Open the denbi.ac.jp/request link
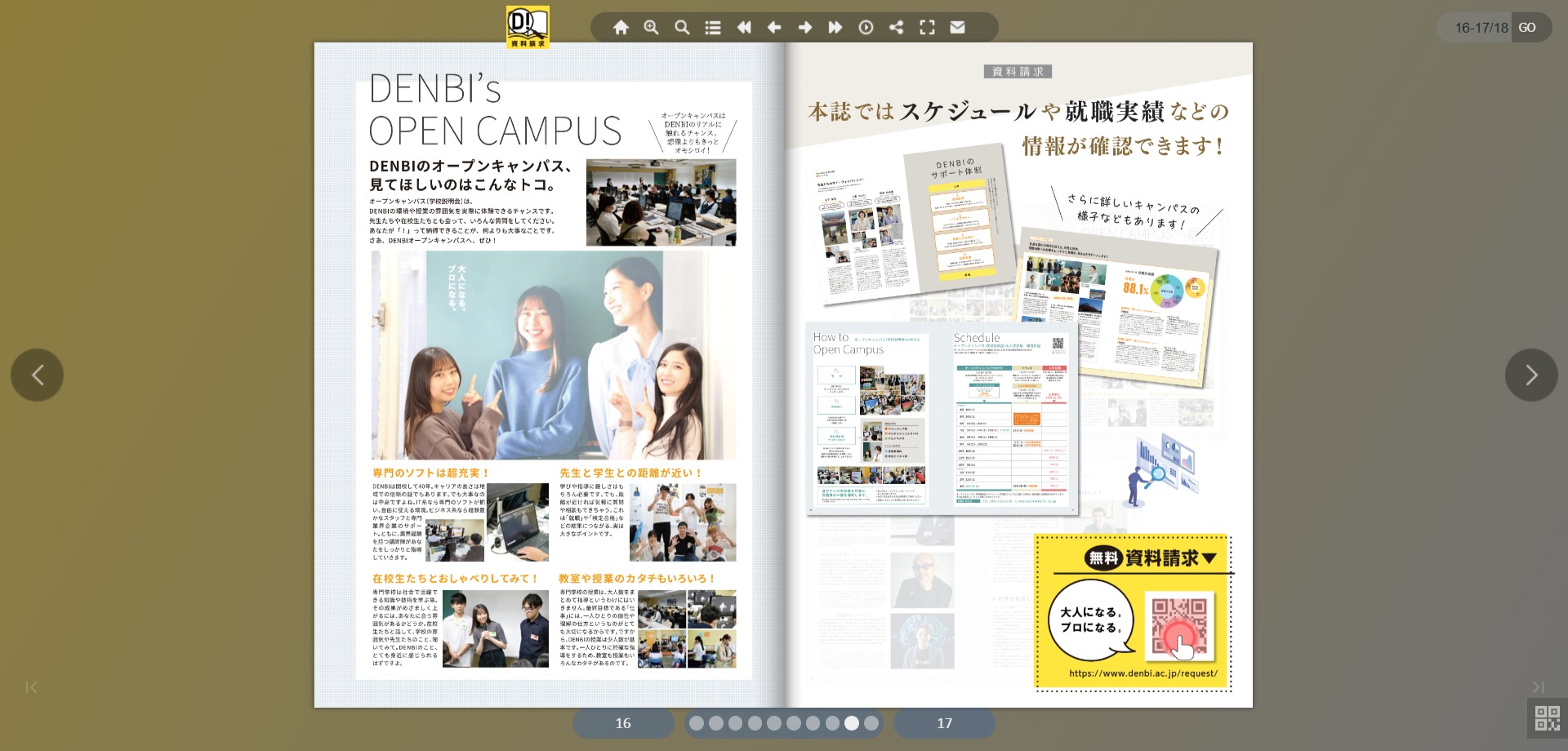1568x751 pixels. (1143, 673)
